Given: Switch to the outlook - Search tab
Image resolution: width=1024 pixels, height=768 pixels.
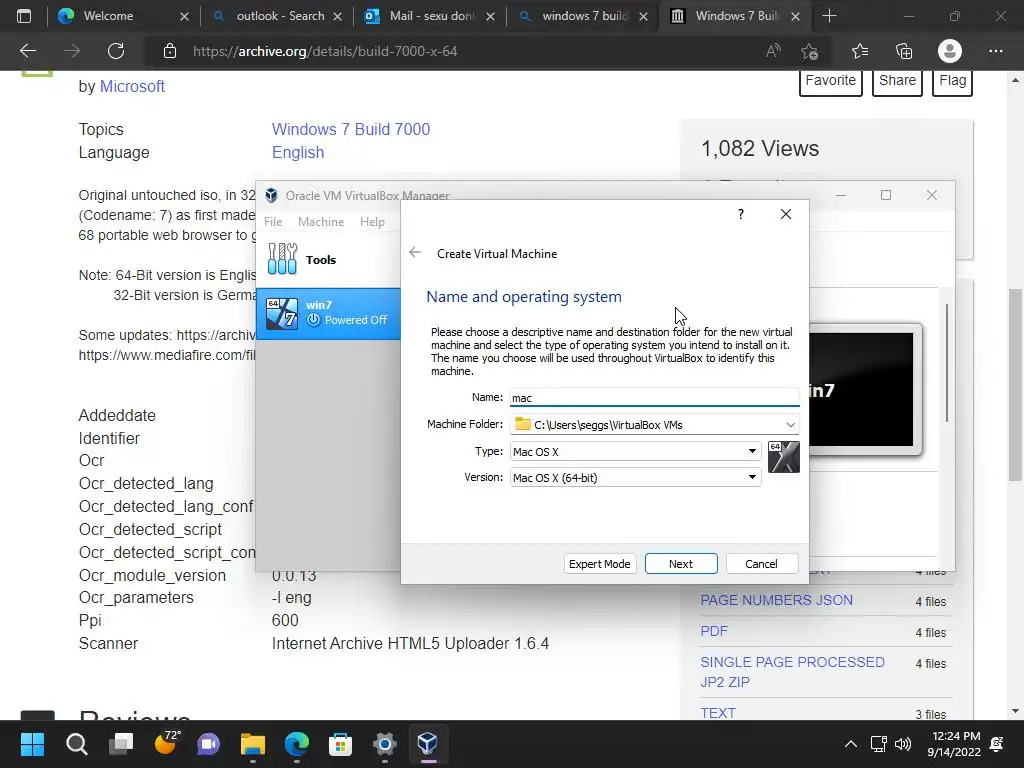Looking at the screenshot, I should (278, 16).
